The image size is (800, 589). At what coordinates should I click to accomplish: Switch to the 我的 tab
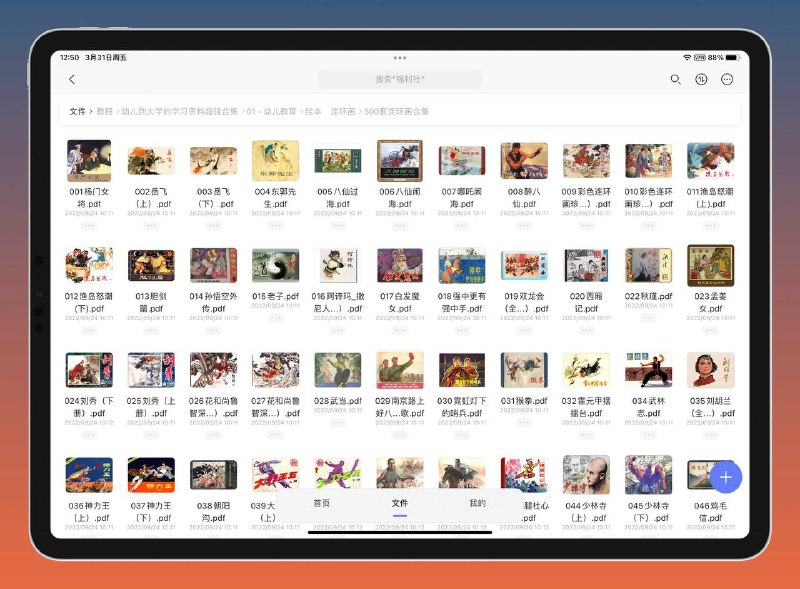pos(478,503)
